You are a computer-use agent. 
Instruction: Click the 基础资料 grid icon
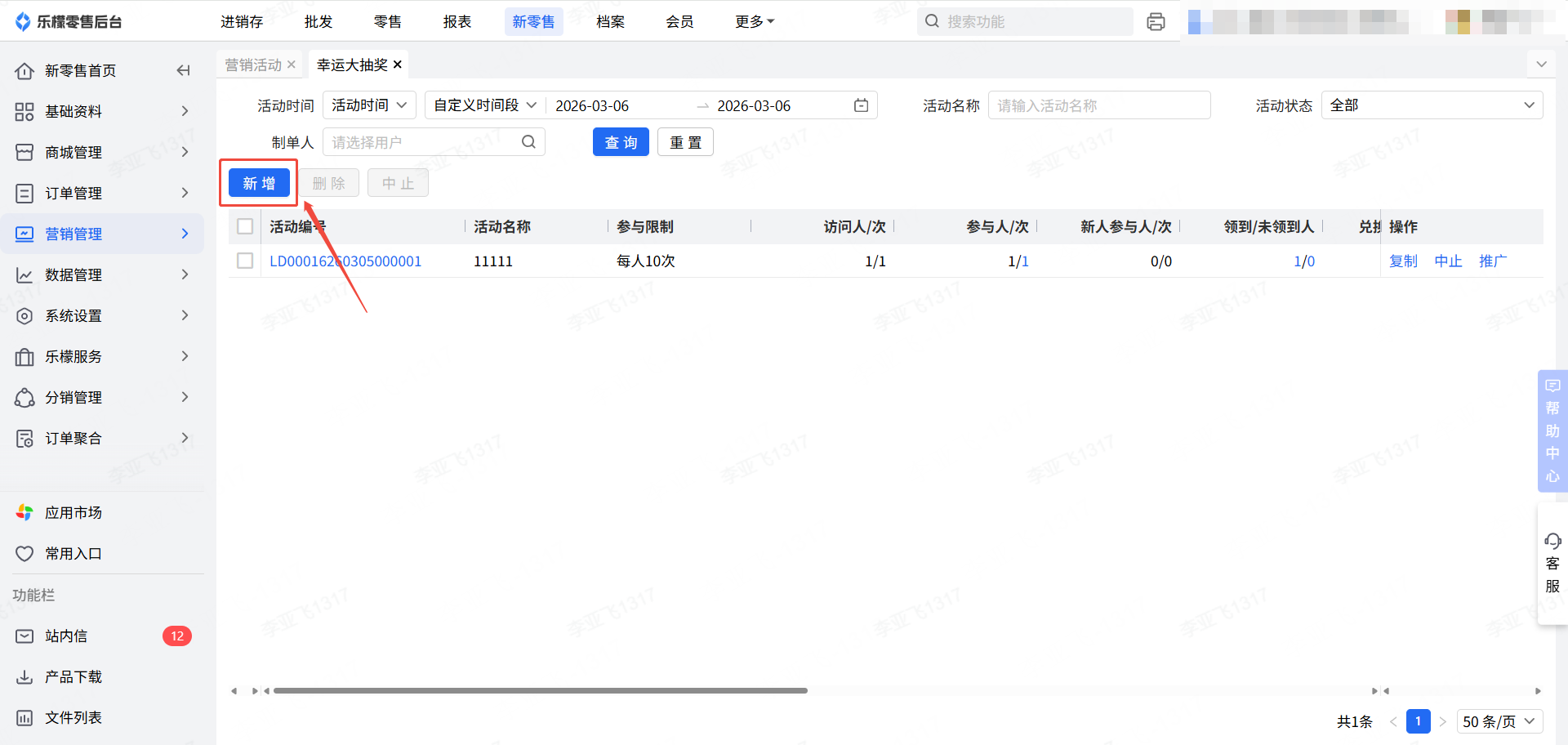coord(24,112)
